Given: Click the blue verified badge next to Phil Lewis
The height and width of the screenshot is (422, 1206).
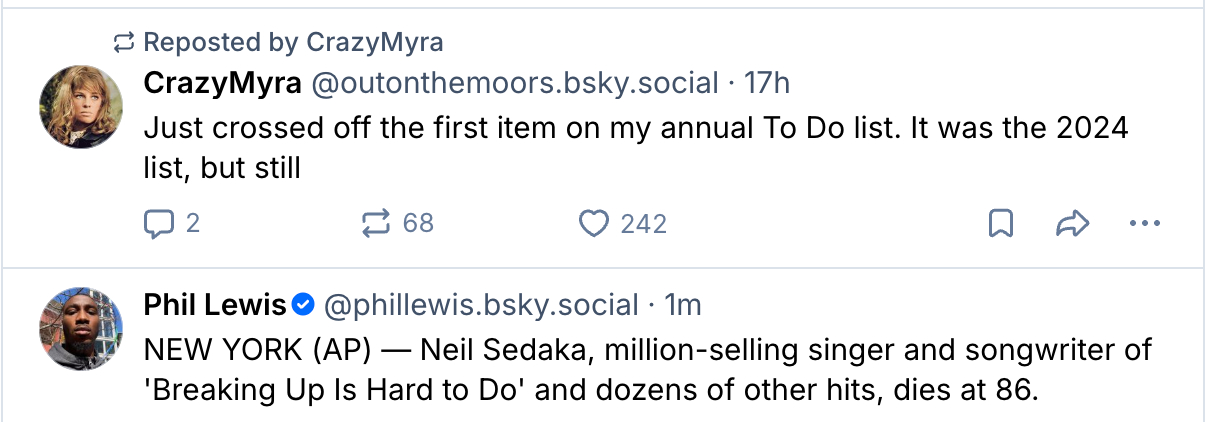Looking at the screenshot, I should [x=305, y=304].
